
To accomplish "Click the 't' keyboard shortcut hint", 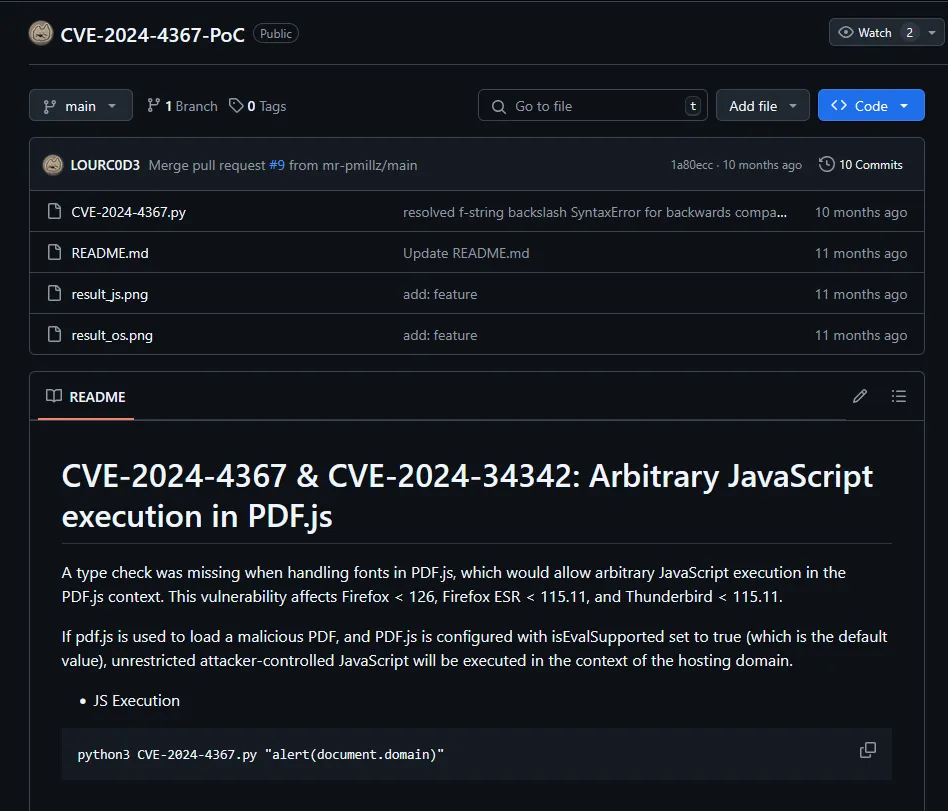I will click(693, 106).
